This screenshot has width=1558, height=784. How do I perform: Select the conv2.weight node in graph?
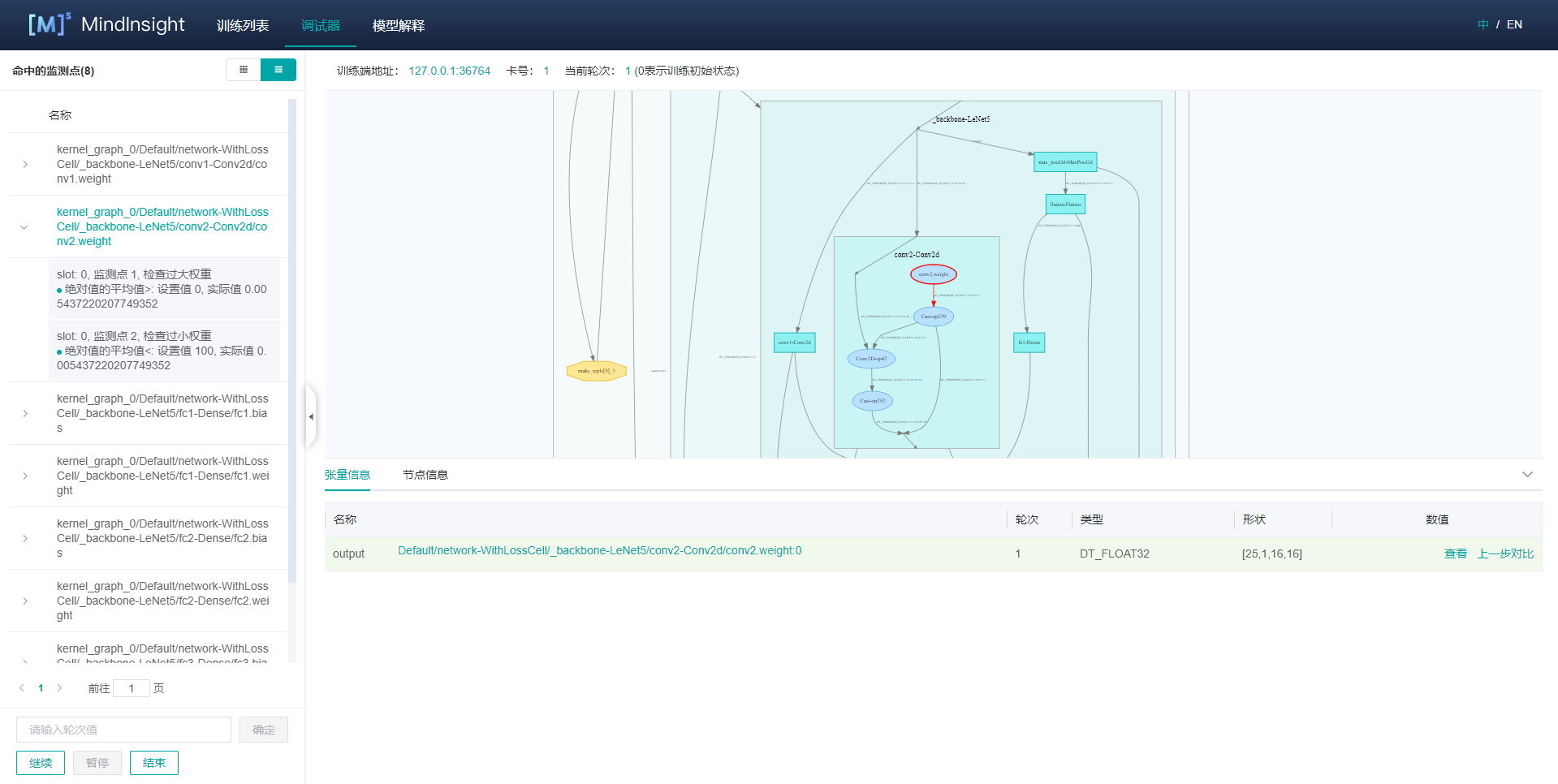[x=933, y=274]
